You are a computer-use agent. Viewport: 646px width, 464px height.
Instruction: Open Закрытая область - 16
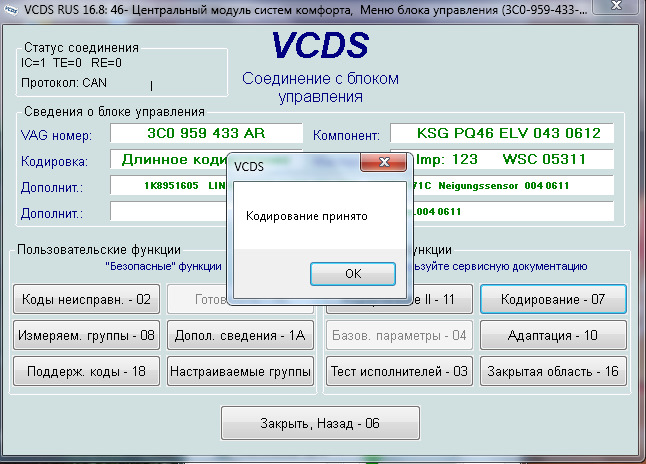553,371
